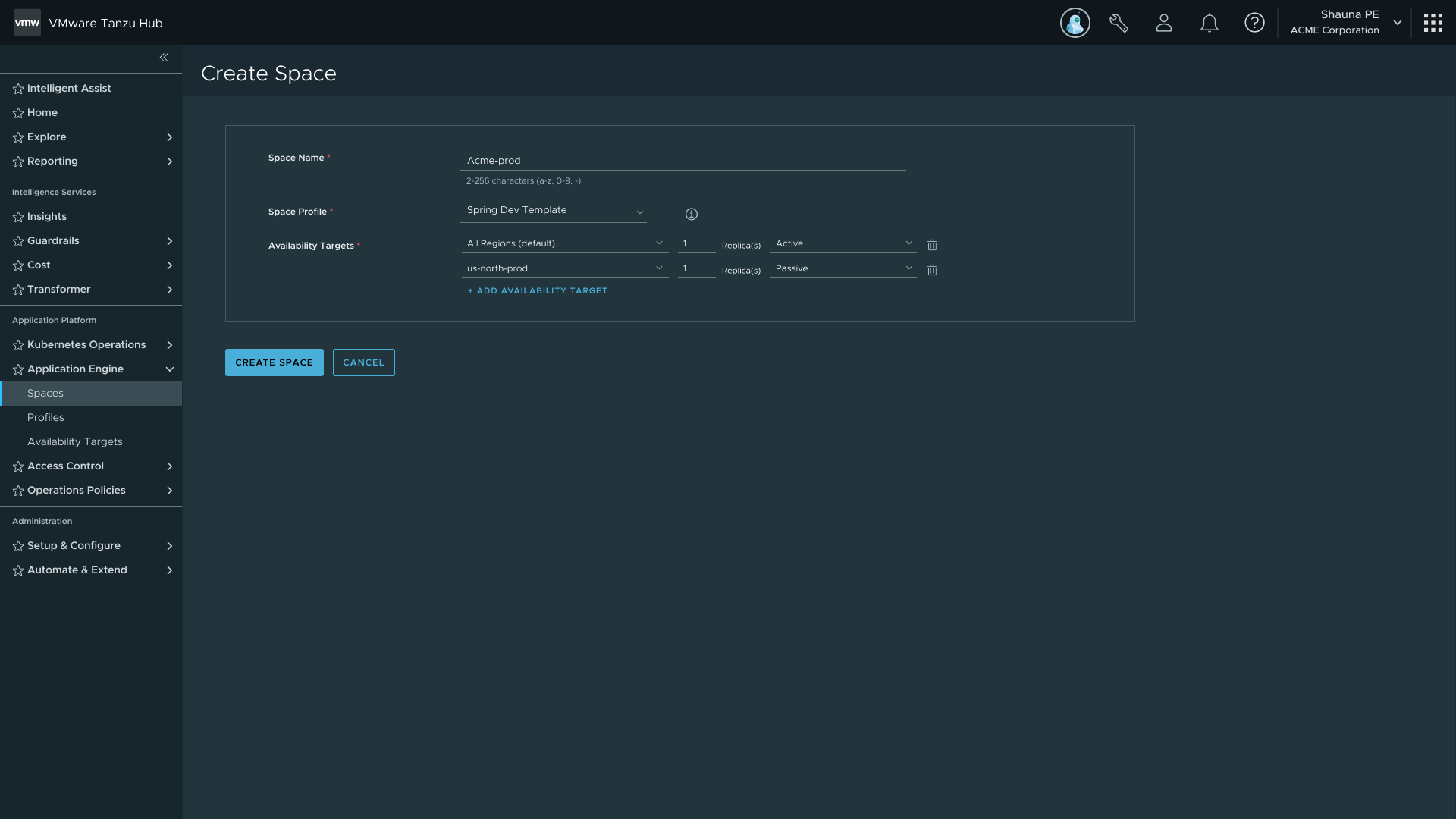Favorite Intelligent Assist with star icon
1456x819 pixels.
point(18,89)
